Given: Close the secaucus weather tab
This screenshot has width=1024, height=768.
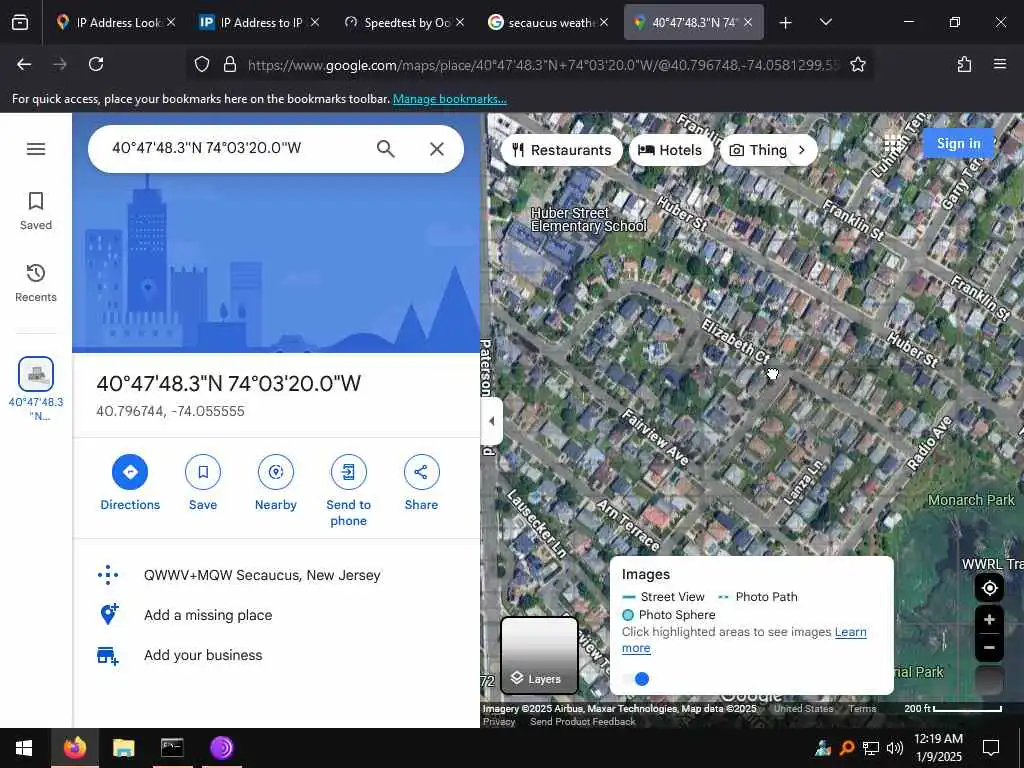Looking at the screenshot, I should (x=604, y=22).
